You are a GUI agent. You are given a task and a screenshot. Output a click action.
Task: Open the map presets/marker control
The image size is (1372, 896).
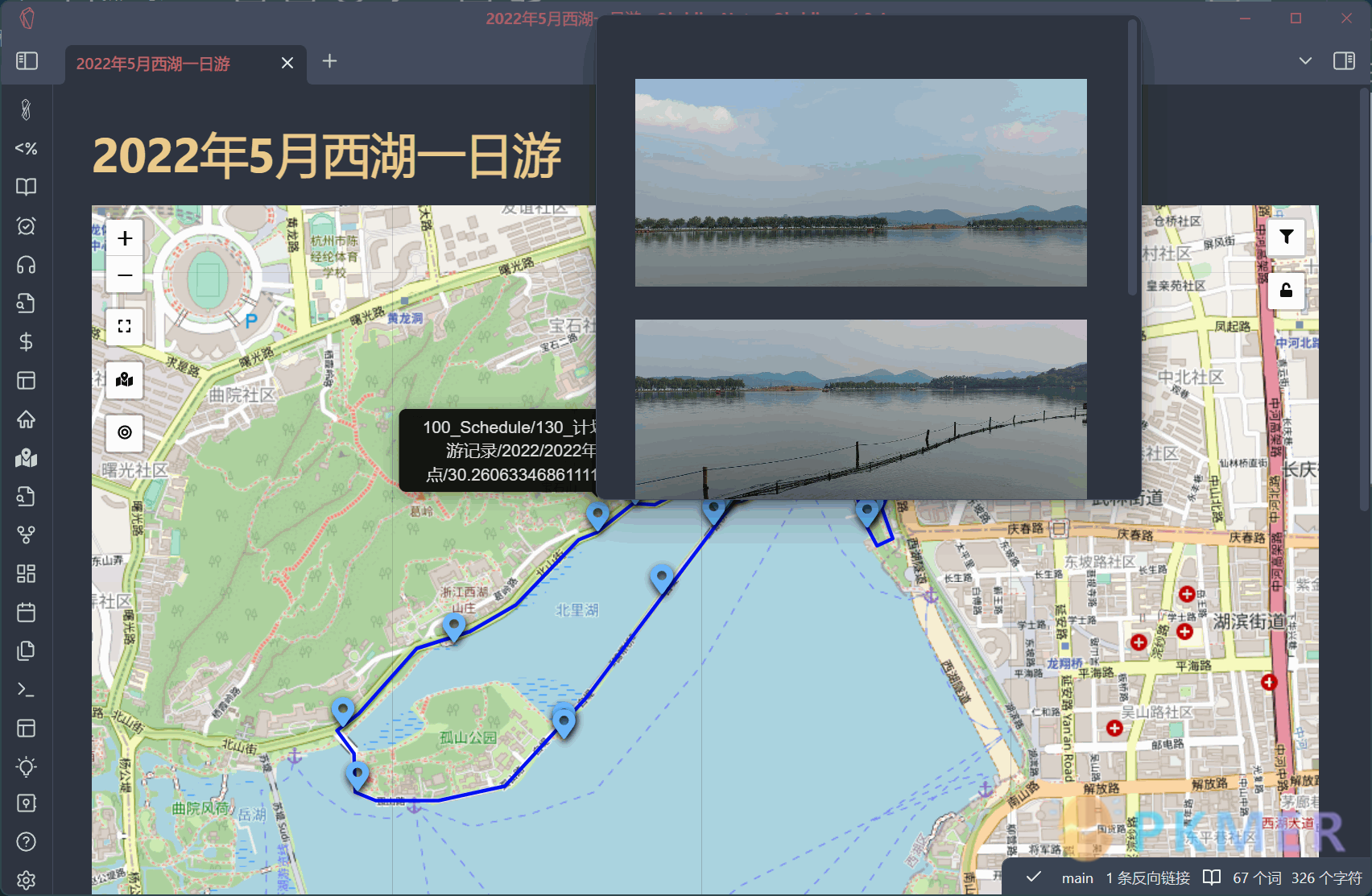tap(125, 379)
